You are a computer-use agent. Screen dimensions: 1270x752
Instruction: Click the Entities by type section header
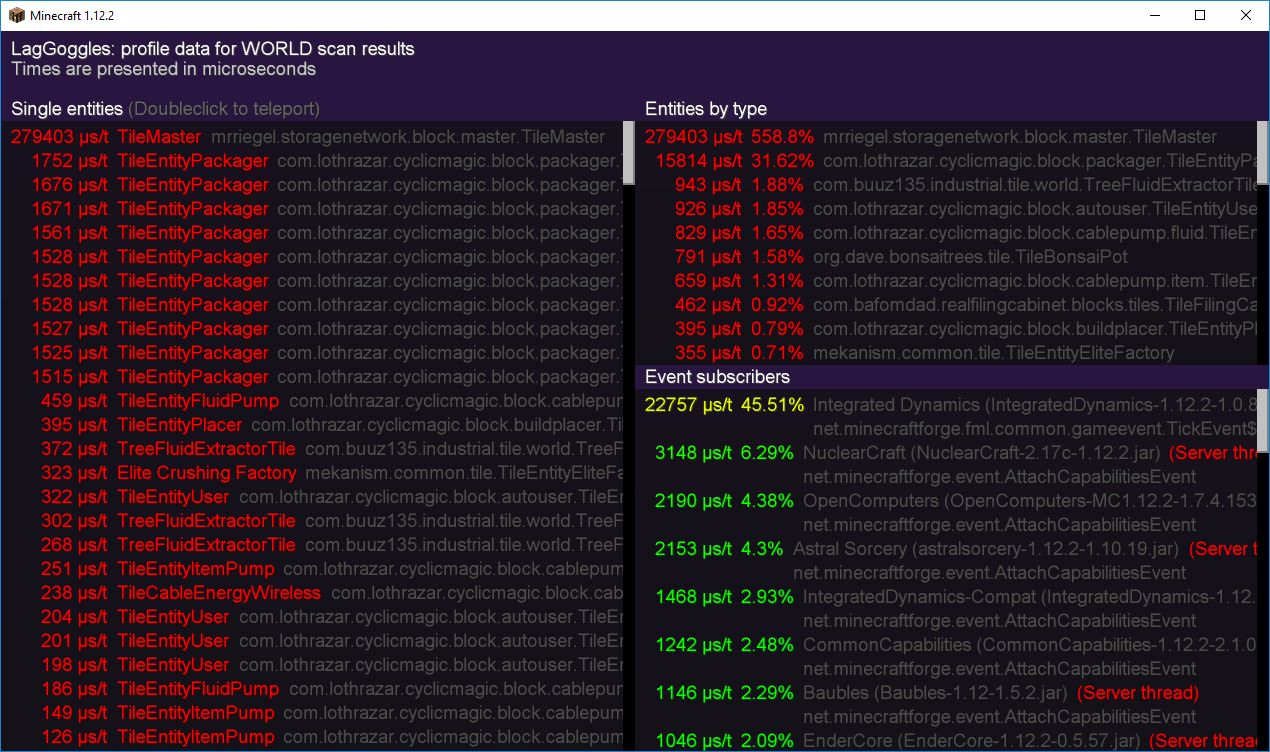coord(706,109)
